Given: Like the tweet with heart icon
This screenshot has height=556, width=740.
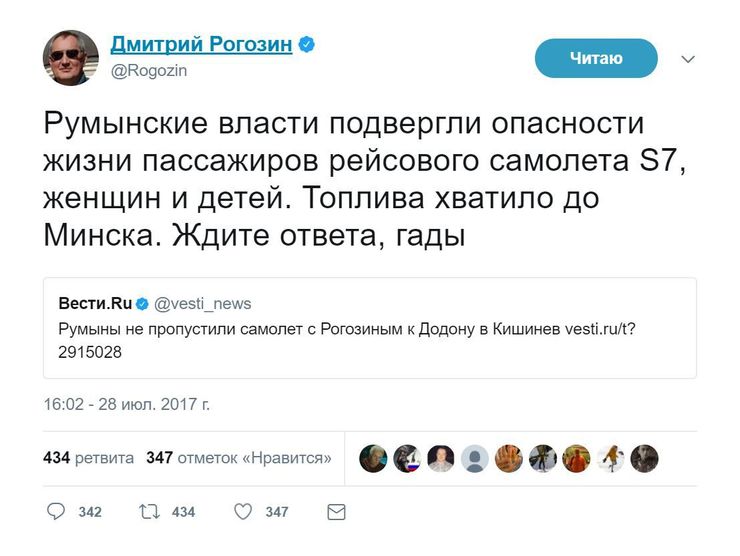Looking at the screenshot, I should tap(243, 511).
